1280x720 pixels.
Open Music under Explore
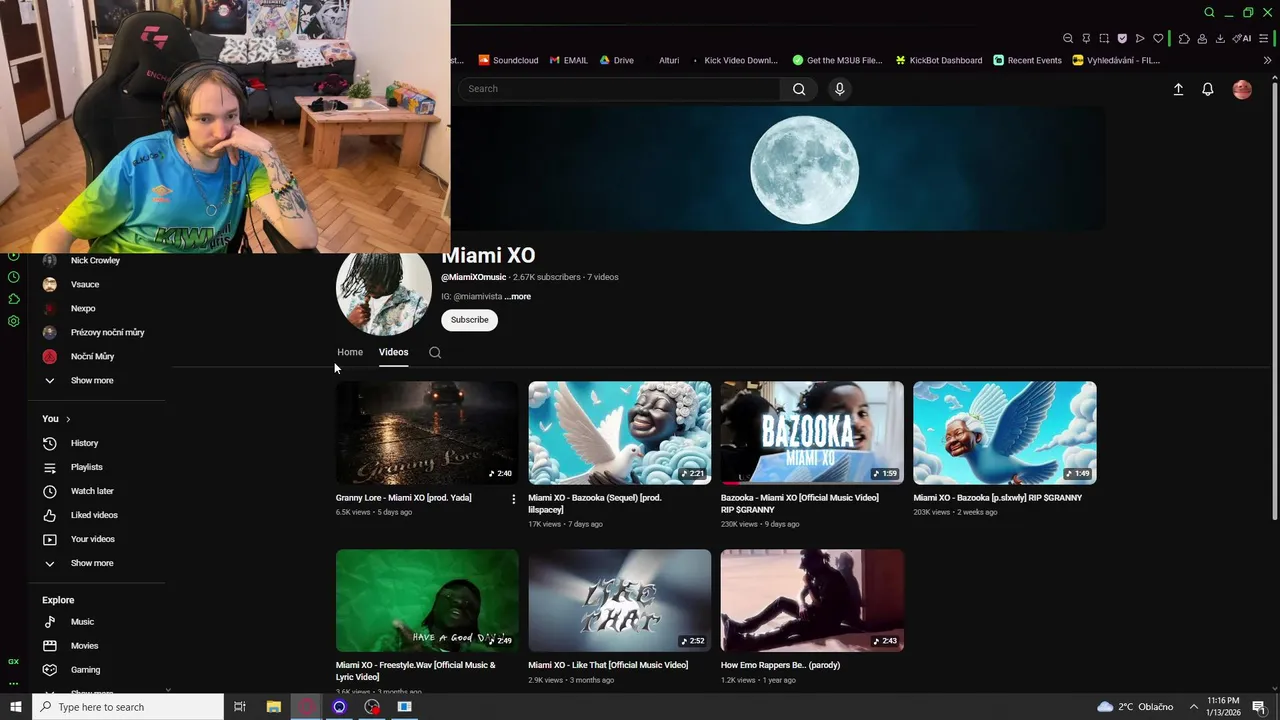tap(82, 622)
